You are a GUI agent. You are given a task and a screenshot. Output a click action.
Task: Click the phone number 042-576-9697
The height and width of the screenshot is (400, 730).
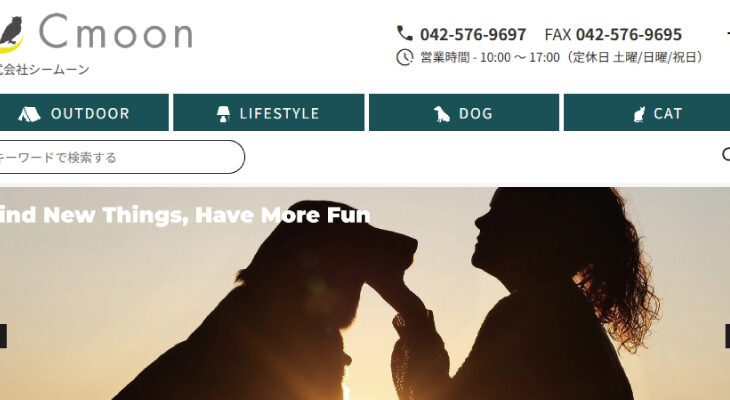[473, 34]
